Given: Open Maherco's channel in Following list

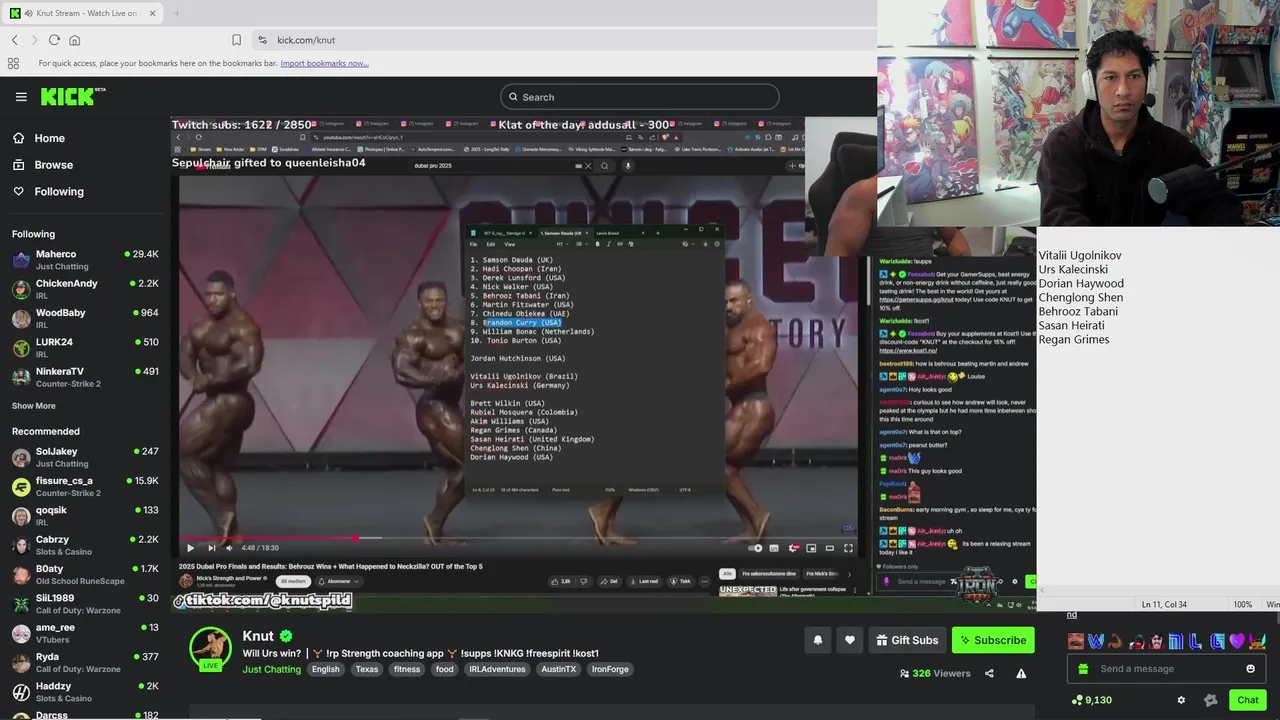Looking at the screenshot, I should [85, 260].
